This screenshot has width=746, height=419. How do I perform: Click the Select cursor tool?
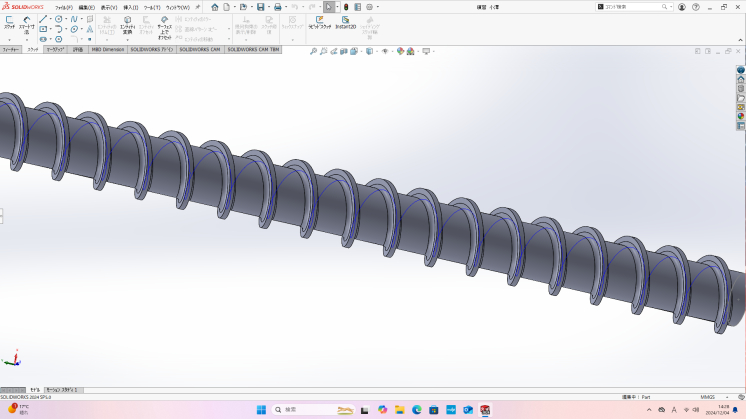click(x=329, y=7)
